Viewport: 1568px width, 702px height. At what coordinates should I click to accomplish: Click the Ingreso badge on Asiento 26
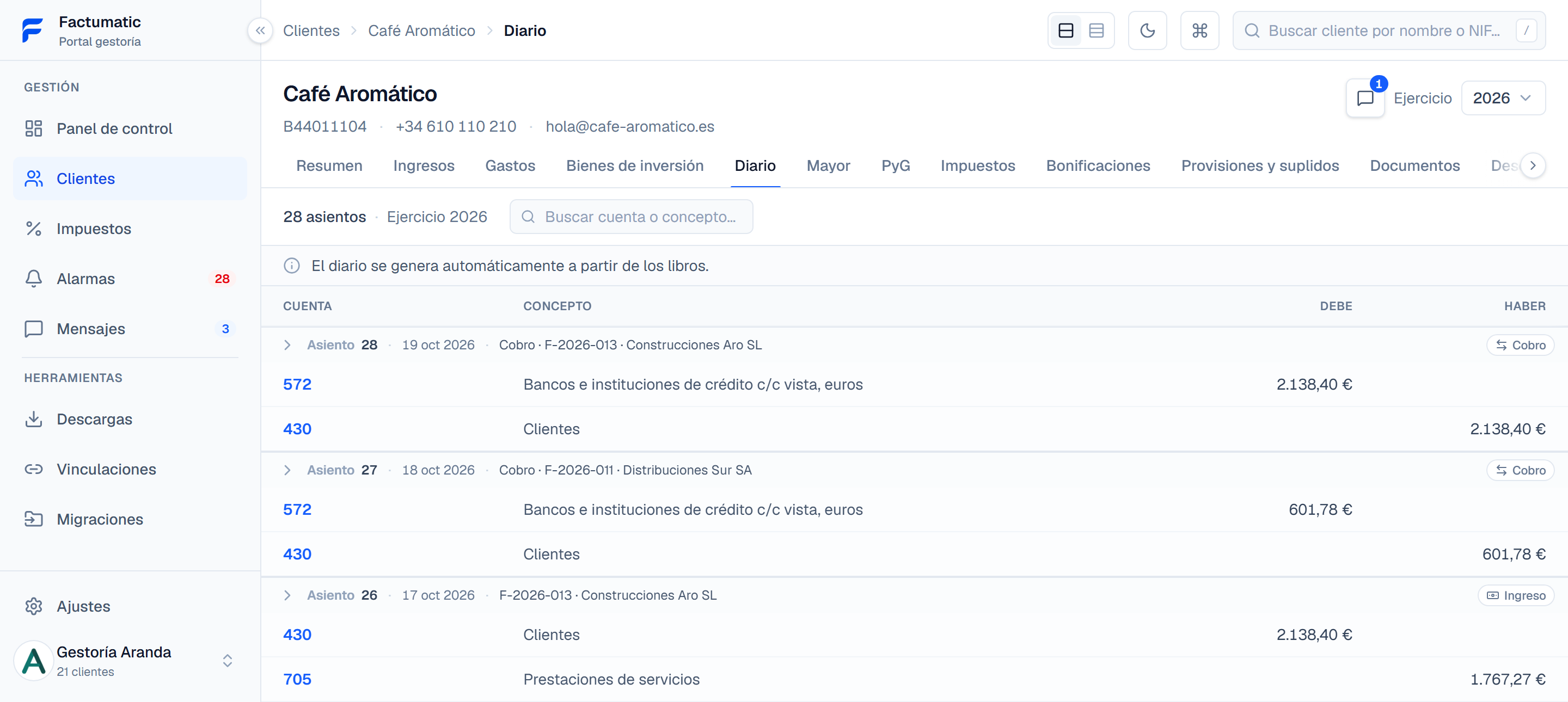(1516, 595)
